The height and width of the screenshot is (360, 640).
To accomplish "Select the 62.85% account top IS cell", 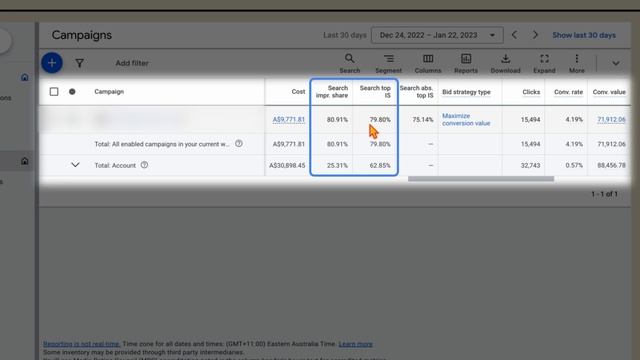I will click(380, 165).
